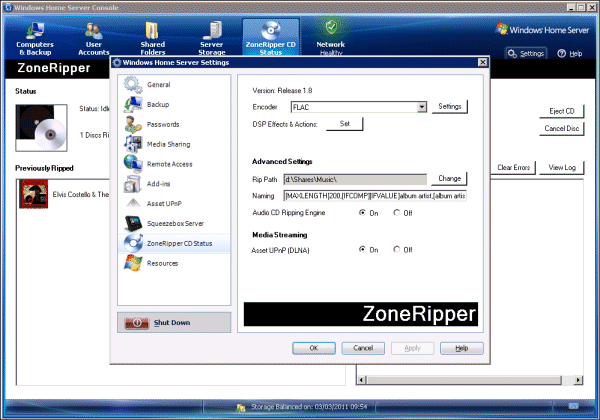
Task: Click the Rip Path field
Action: point(355,179)
